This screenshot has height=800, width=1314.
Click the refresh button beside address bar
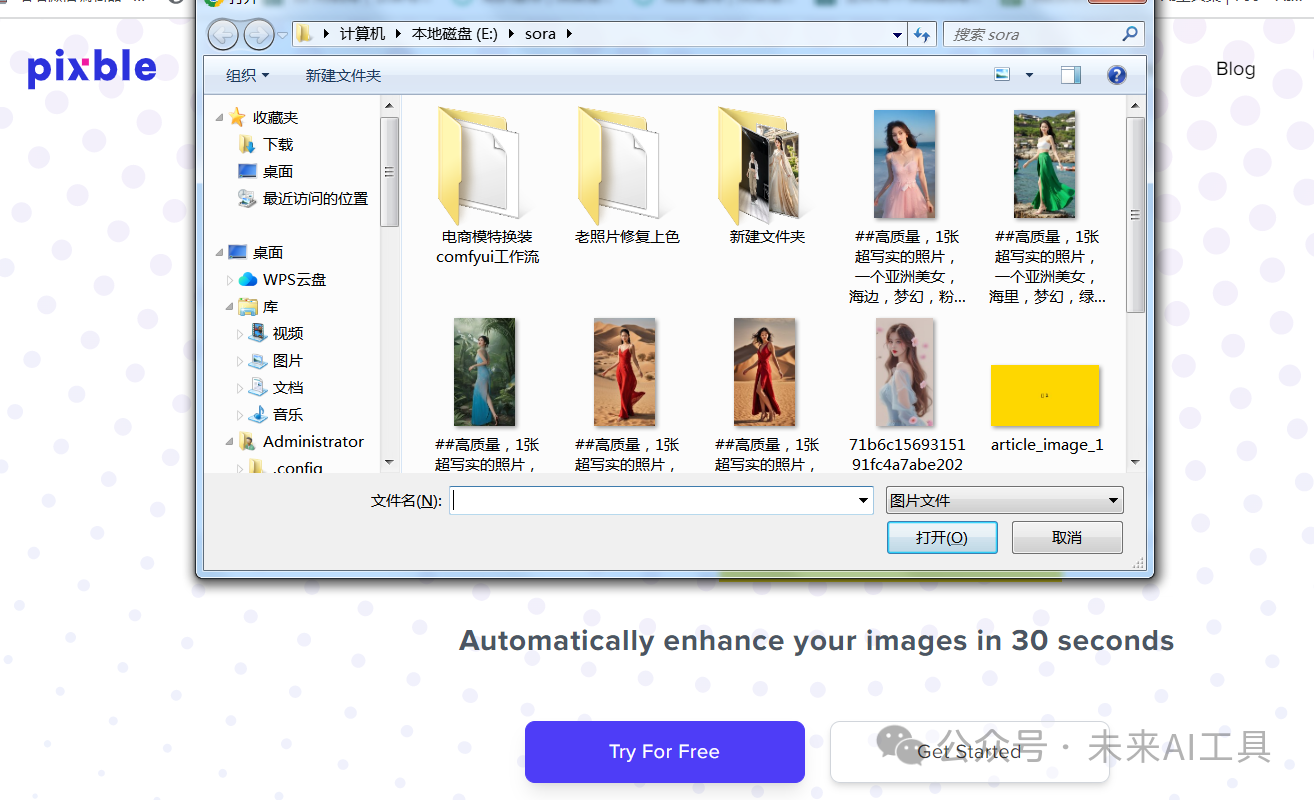[922, 35]
